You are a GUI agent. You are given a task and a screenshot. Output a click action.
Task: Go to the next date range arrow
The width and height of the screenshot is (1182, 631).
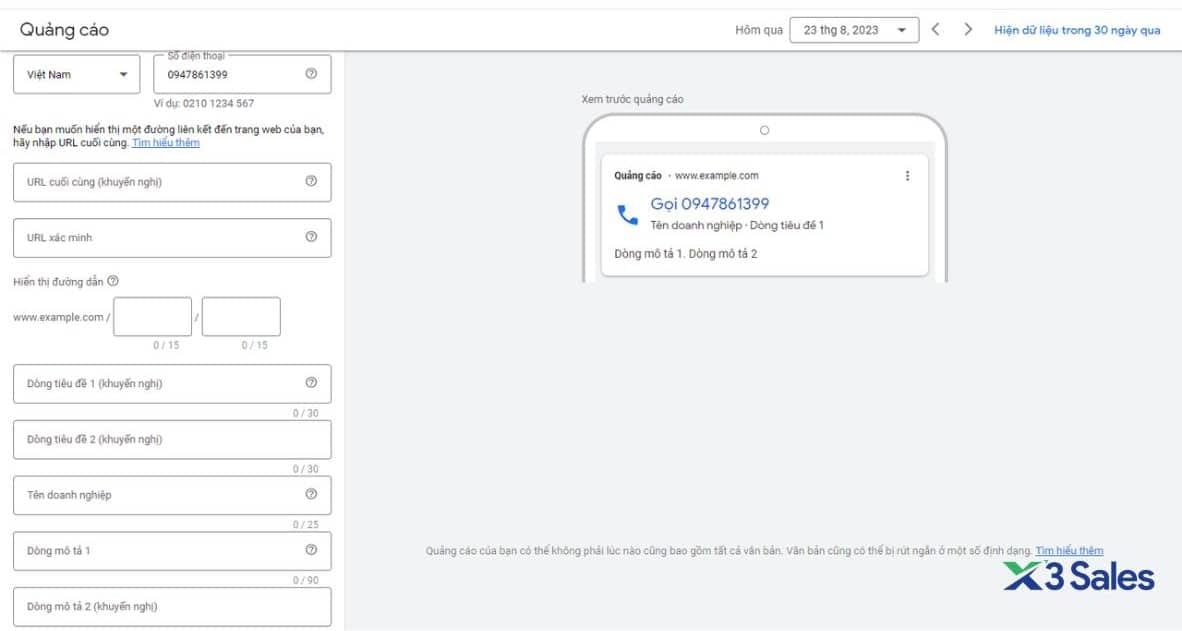968,29
